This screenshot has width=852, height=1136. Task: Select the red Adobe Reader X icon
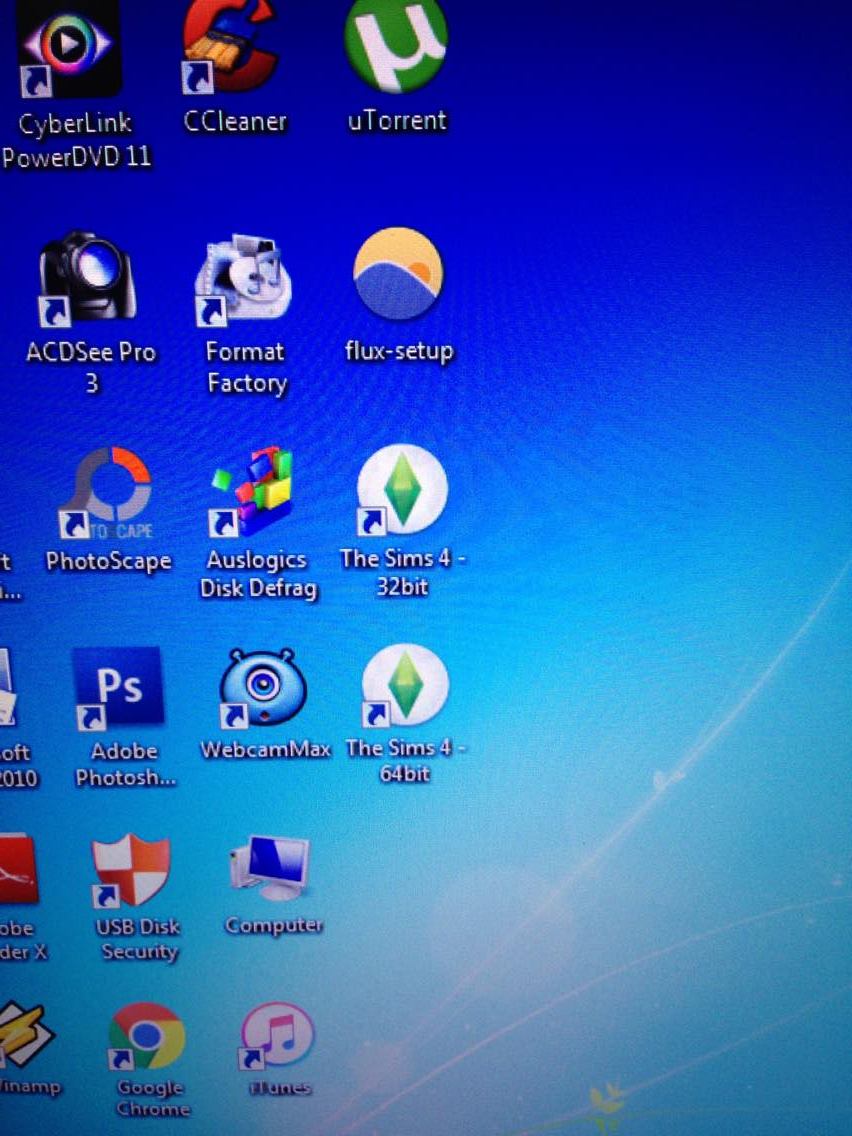tap(17, 872)
